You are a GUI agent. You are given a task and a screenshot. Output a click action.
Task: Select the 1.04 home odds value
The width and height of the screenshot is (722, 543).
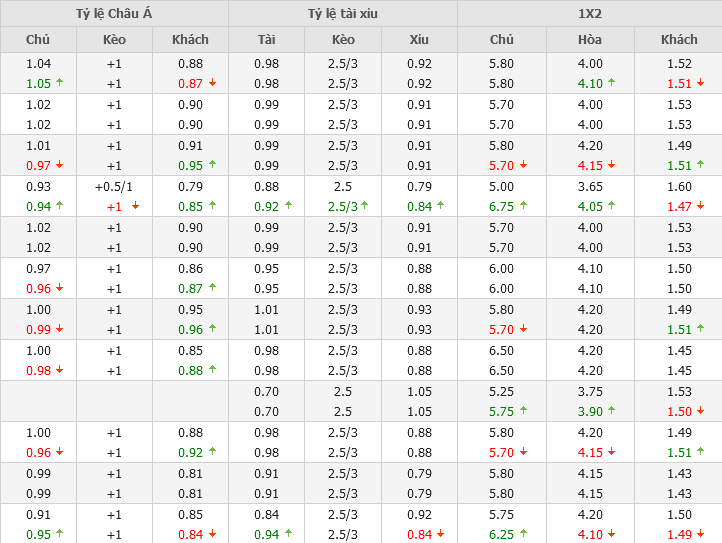tap(38, 63)
